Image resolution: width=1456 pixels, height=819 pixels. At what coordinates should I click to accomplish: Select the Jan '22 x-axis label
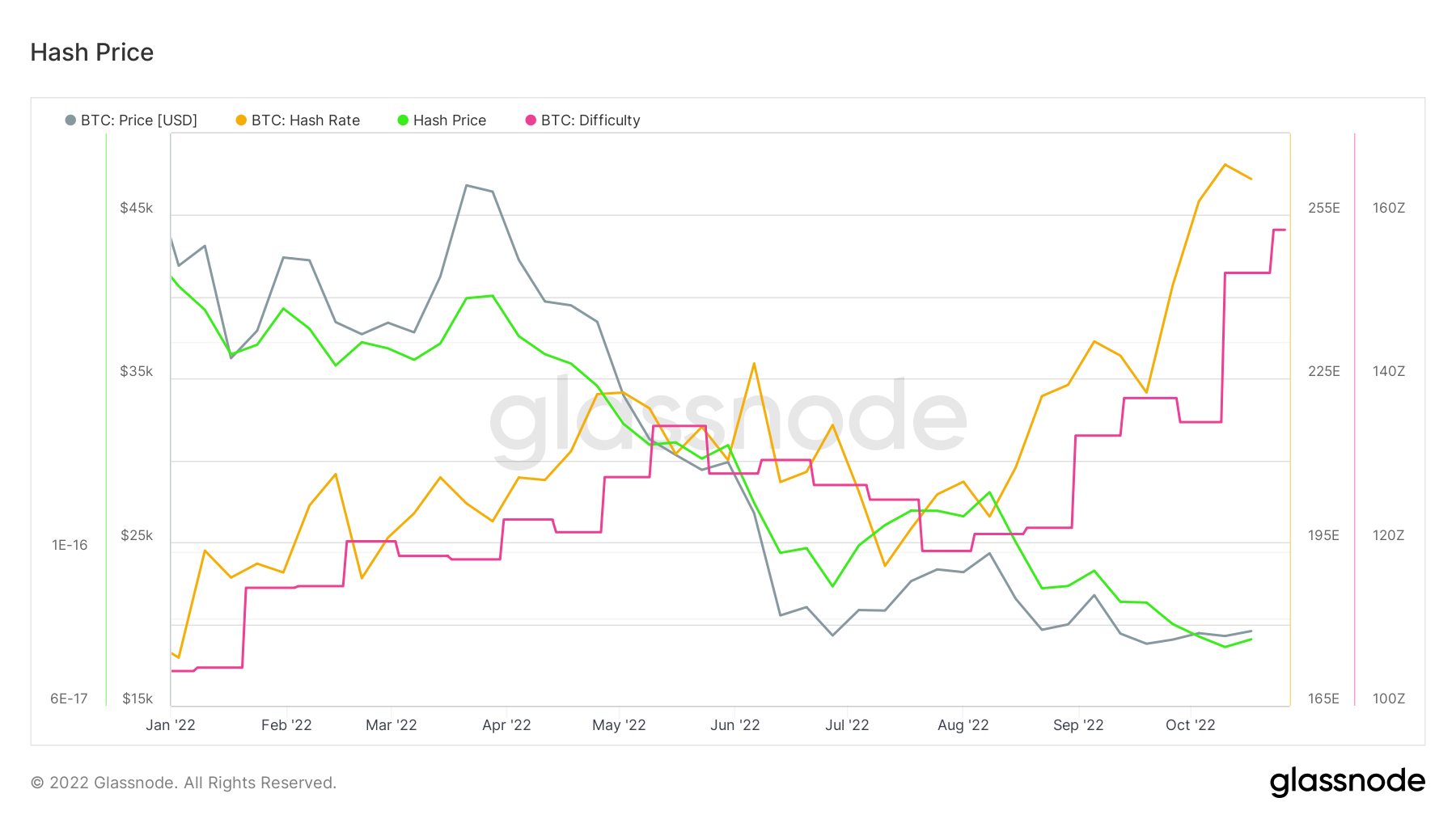(x=171, y=725)
